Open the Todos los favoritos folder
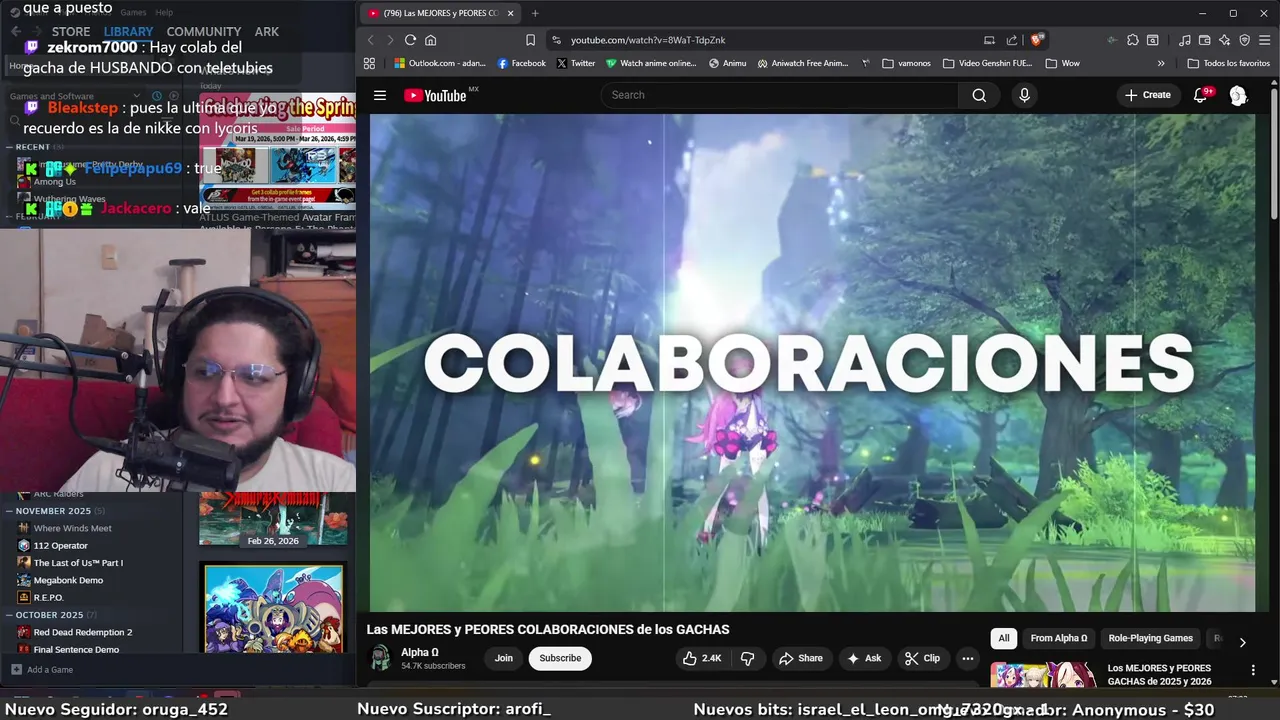 (1228, 63)
